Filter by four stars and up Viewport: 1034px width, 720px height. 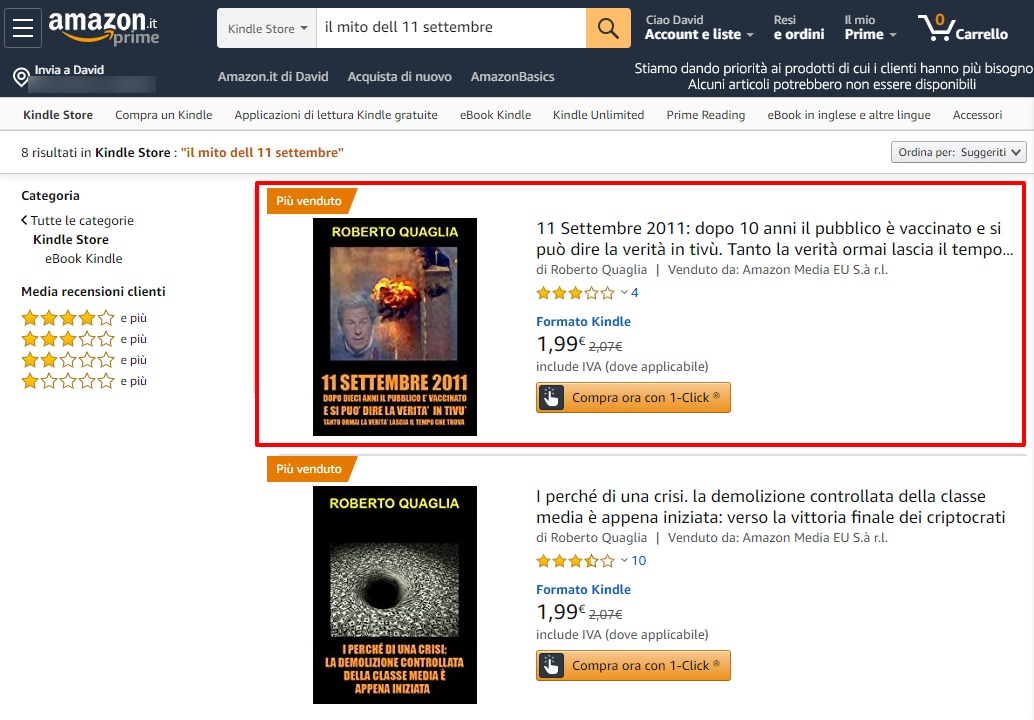click(x=84, y=318)
